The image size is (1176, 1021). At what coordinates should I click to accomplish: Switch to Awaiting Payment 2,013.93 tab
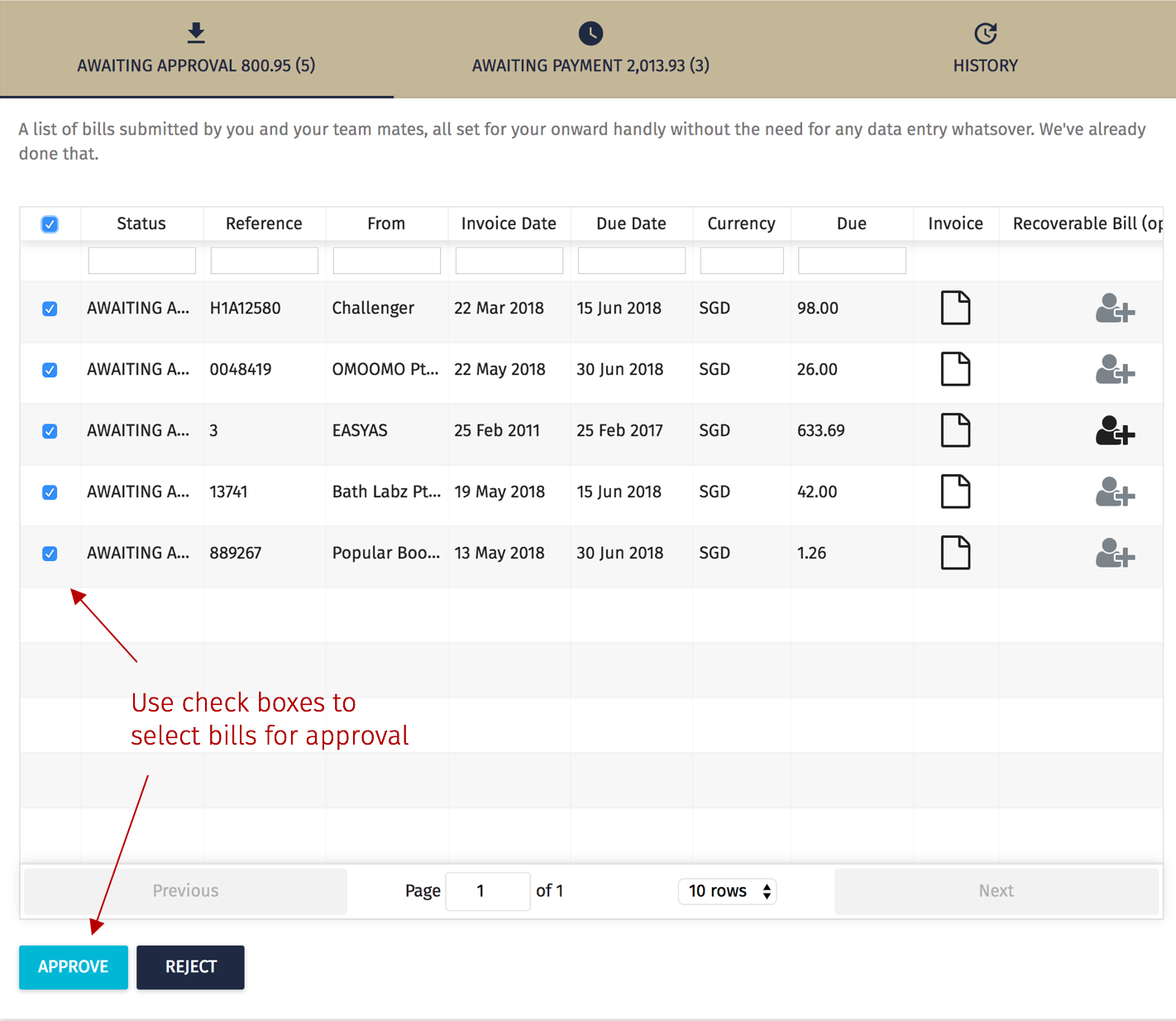590,50
